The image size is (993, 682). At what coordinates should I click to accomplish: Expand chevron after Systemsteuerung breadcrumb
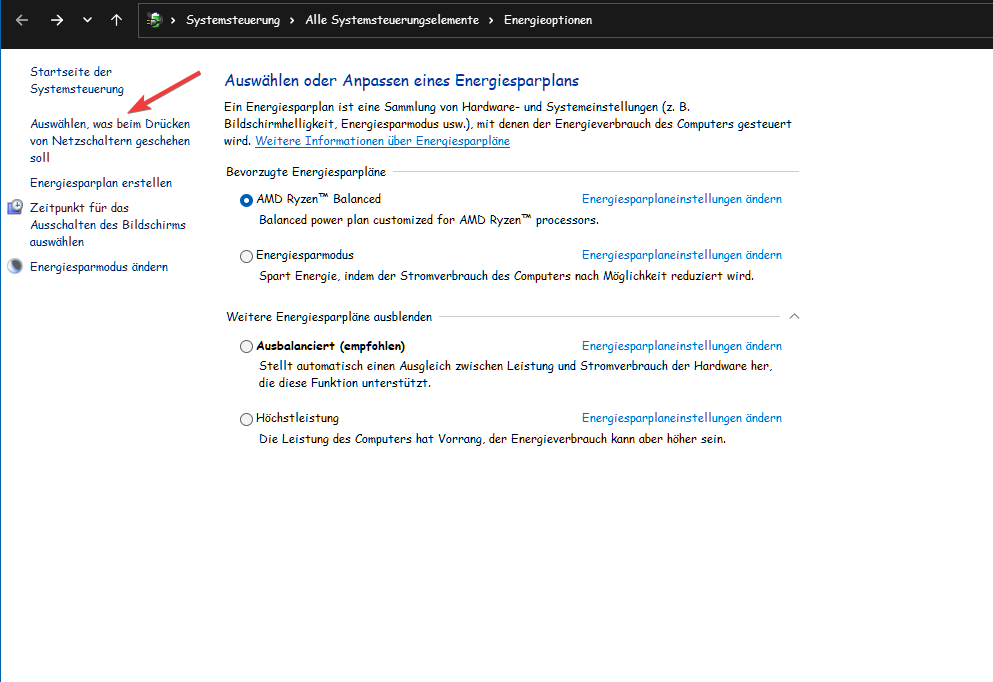pyautogui.click(x=292, y=20)
